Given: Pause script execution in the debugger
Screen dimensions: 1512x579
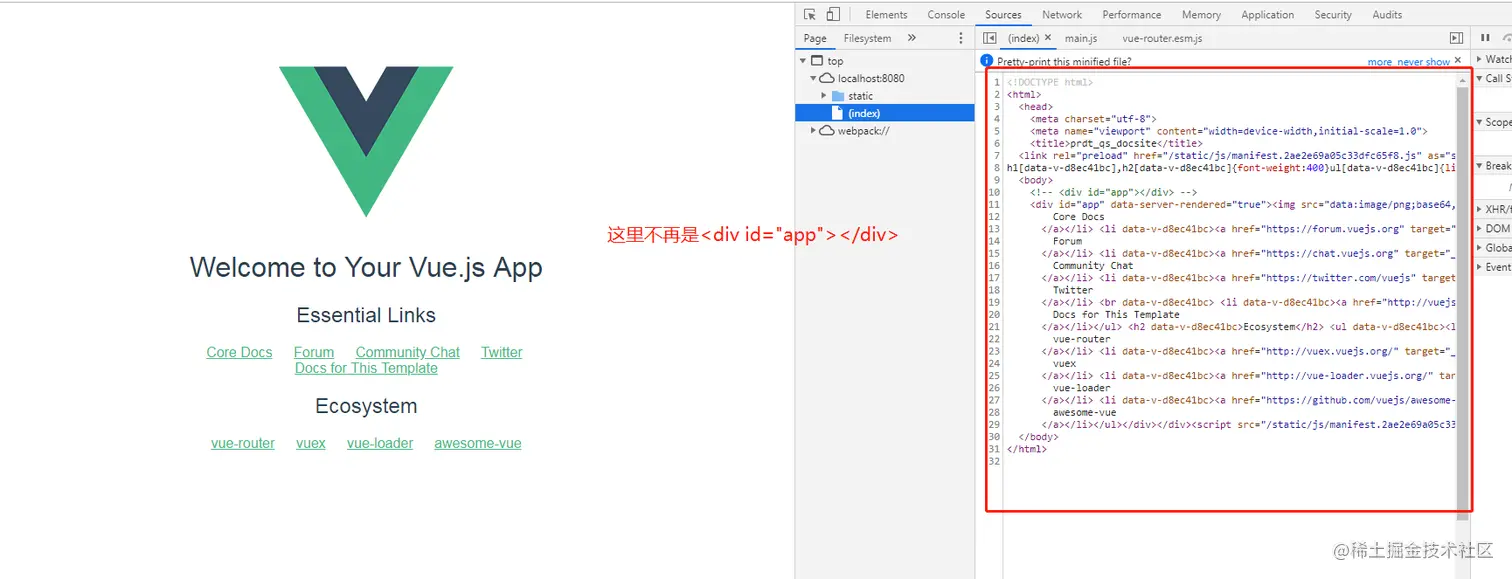Looking at the screenshot, I should pos(1485,38).
